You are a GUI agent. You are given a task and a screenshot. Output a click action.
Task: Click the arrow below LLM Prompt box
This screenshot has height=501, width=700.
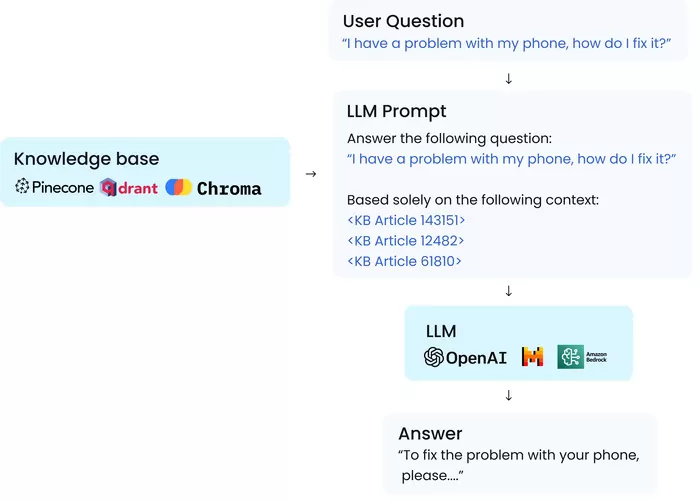coord(508,291)
